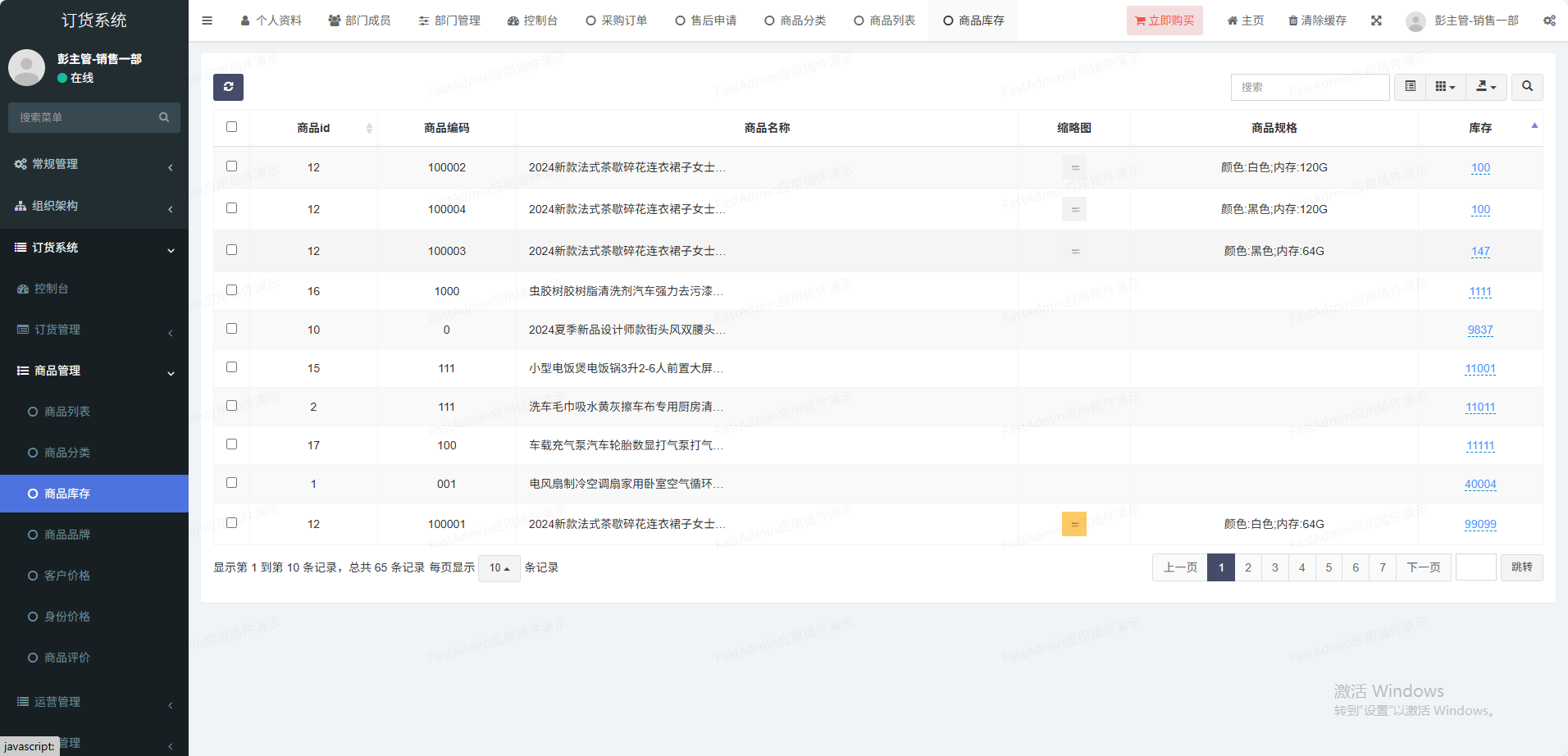The height and width of the screenshot is (756, 1568).
Task: Open the export data dropdown
Action: [x=1486, y=87]
